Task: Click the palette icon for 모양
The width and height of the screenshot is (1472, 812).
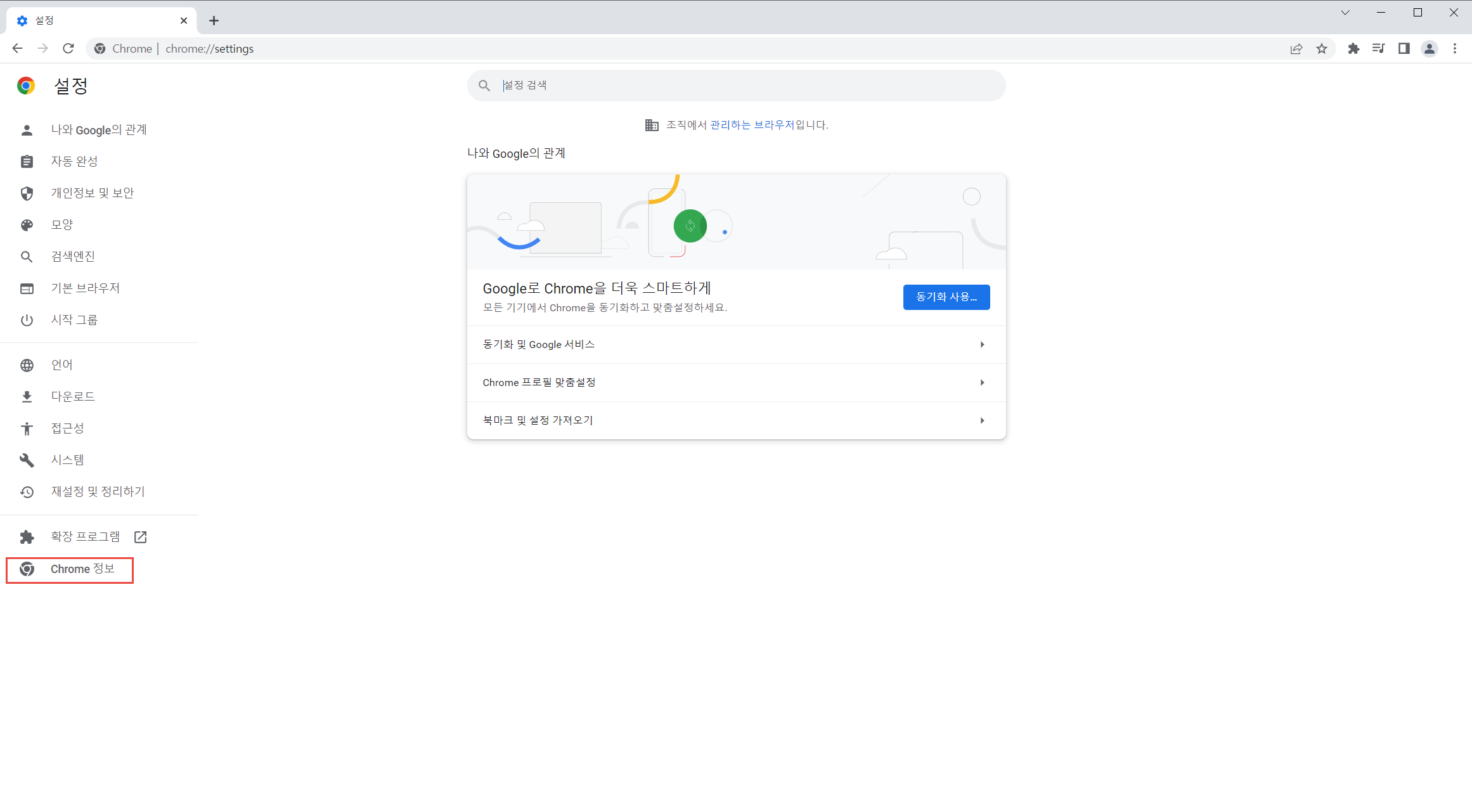Action: pyautogui.click(x=27, y=225)
